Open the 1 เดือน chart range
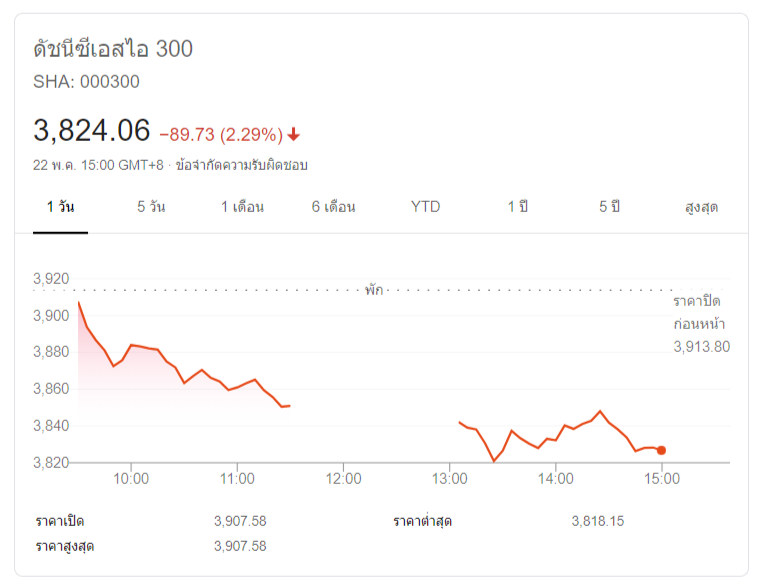The height and width of the screenshot is (588, 760). pyautogui.click(x=242, y=207)
